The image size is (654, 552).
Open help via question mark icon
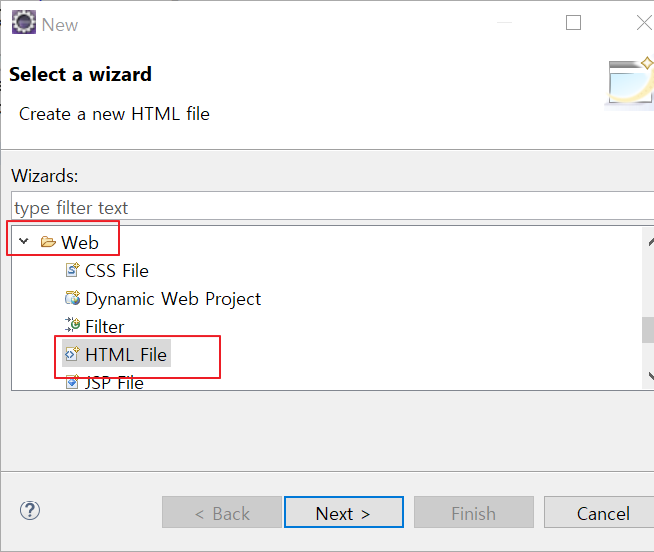click(x=30, y=510)
